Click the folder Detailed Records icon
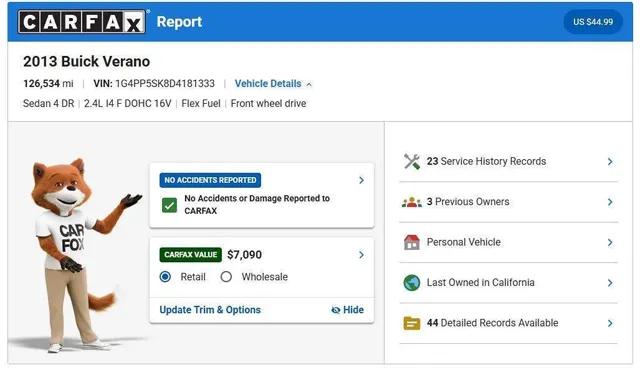Viewport: 640px width, 368px height. click(x=412, y=323)
